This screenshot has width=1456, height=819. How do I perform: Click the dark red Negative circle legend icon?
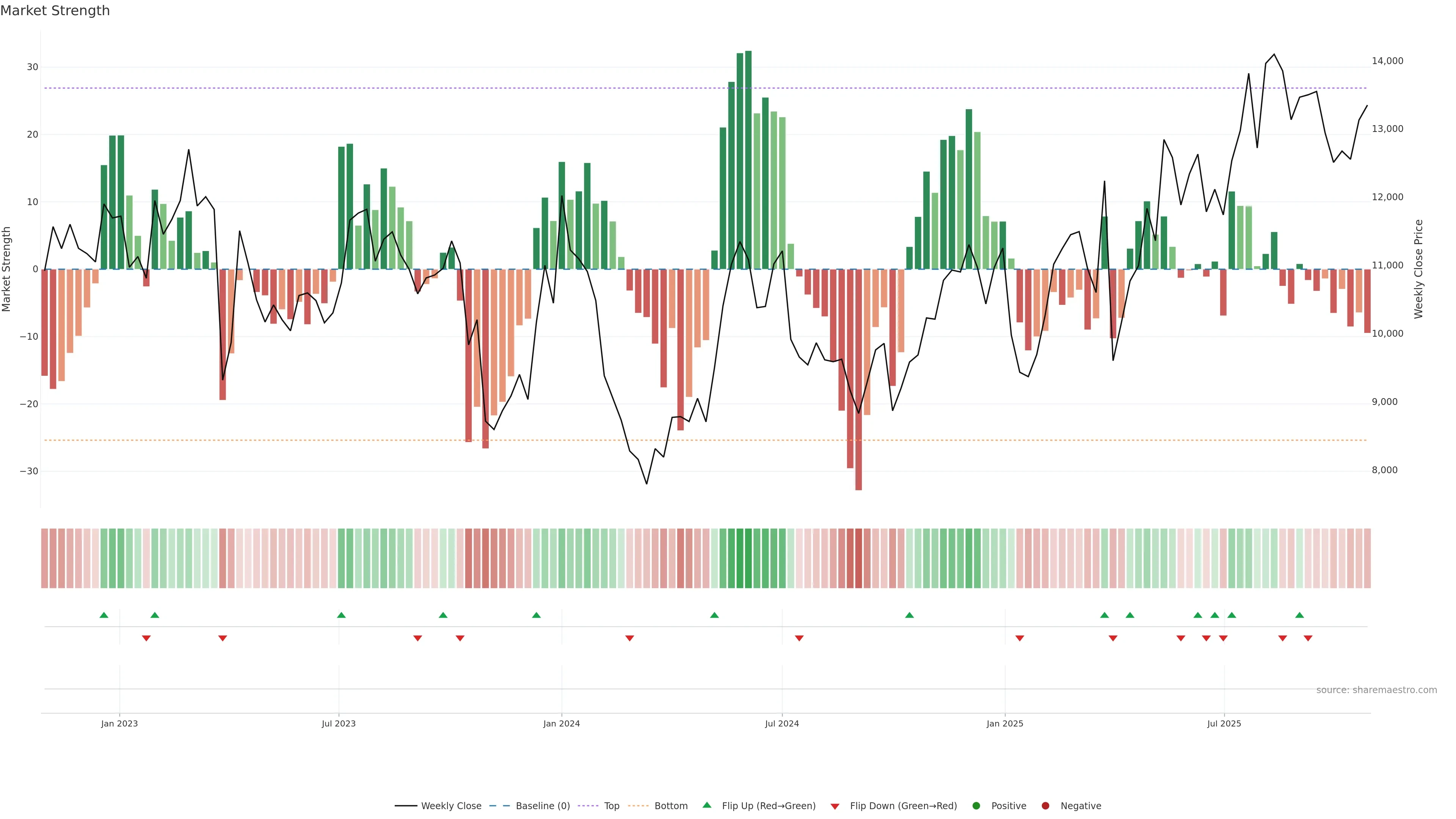coord(1045,805)
